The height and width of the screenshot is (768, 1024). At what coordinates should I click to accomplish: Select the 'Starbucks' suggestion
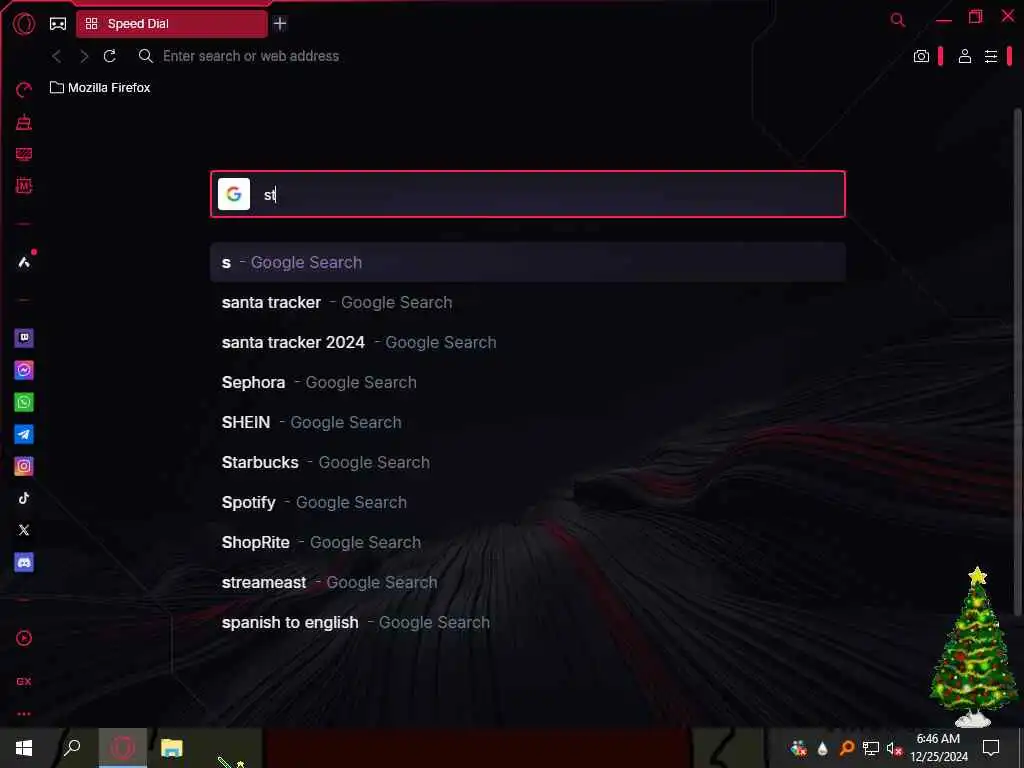(x=528, y=462)
